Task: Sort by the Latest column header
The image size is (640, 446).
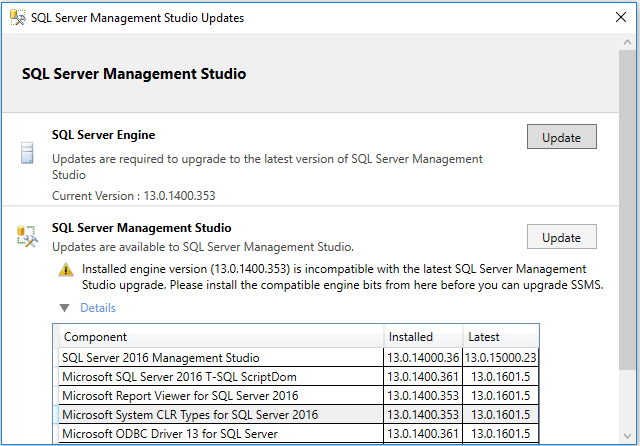Action: point(500,337)
